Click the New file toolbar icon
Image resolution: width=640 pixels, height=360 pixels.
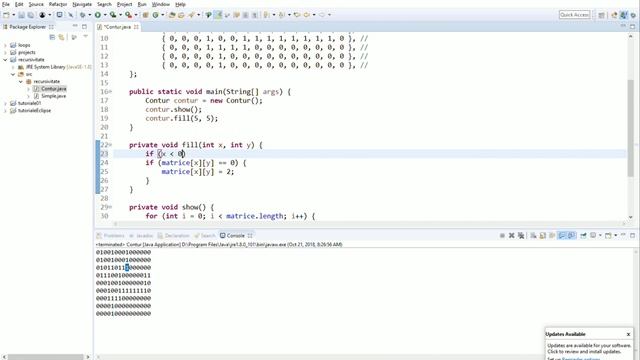(x=6, y=15)
